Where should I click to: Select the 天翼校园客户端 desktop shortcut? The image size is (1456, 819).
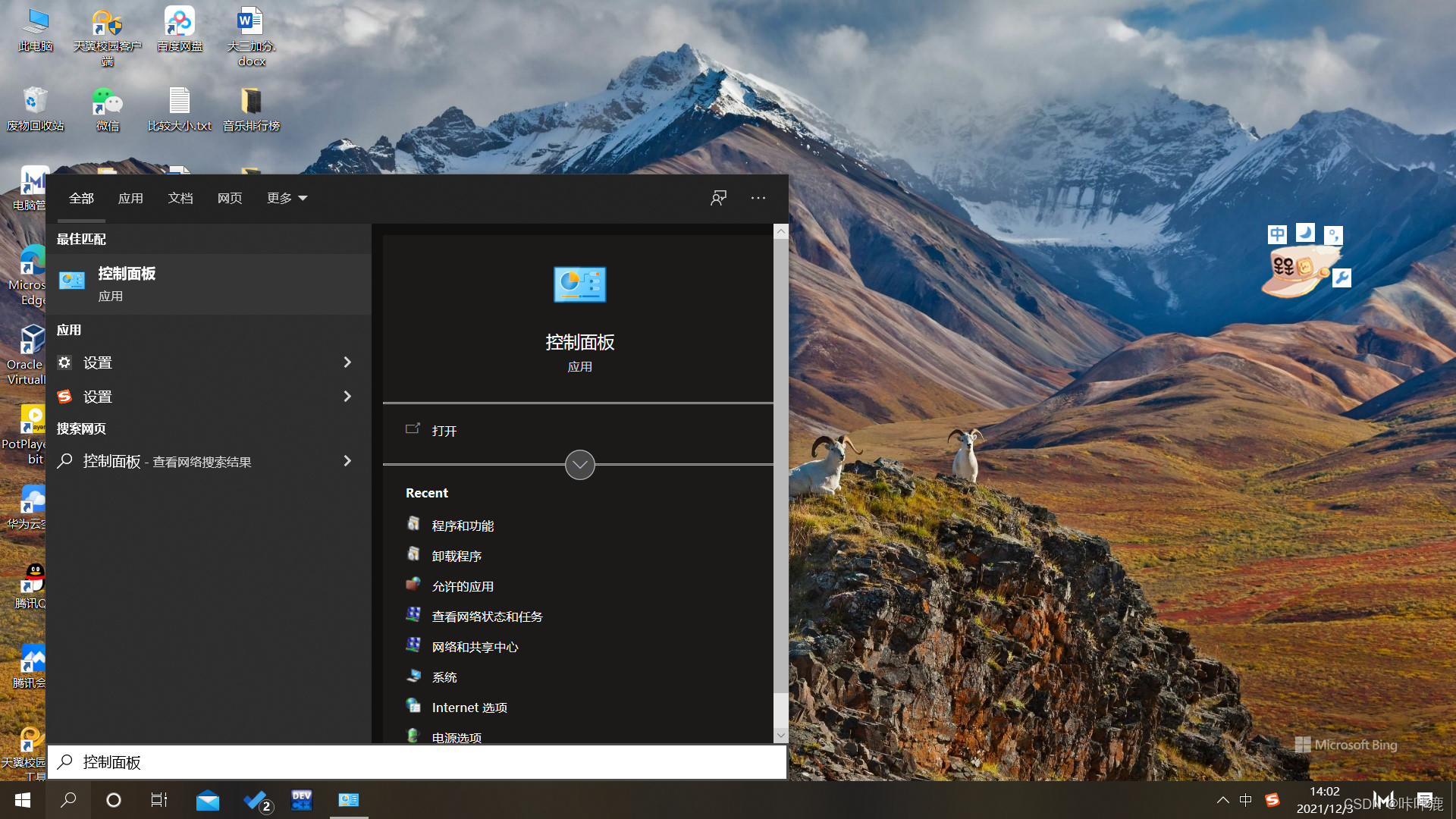(x=107, y=36)
